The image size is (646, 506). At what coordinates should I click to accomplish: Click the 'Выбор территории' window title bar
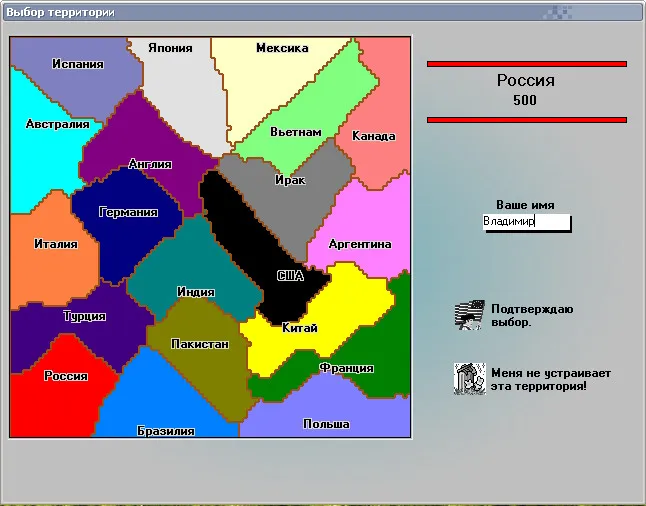pyautogui.click(x=323, y=12)
